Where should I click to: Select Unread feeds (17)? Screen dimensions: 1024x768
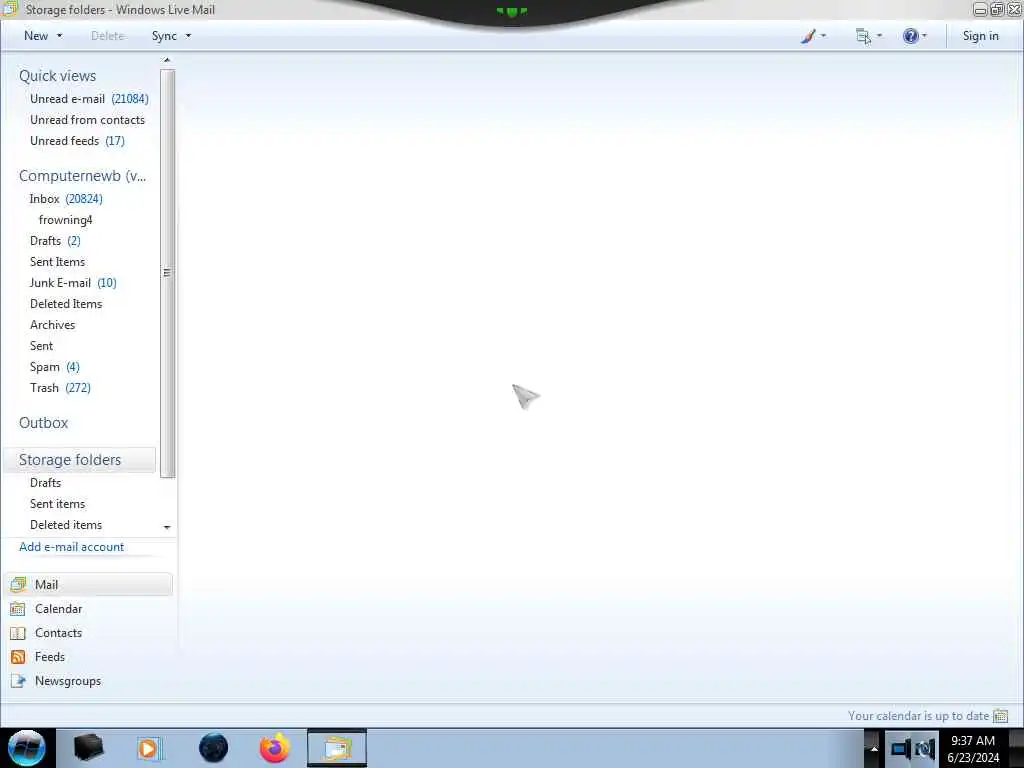(x=77, y=140)
